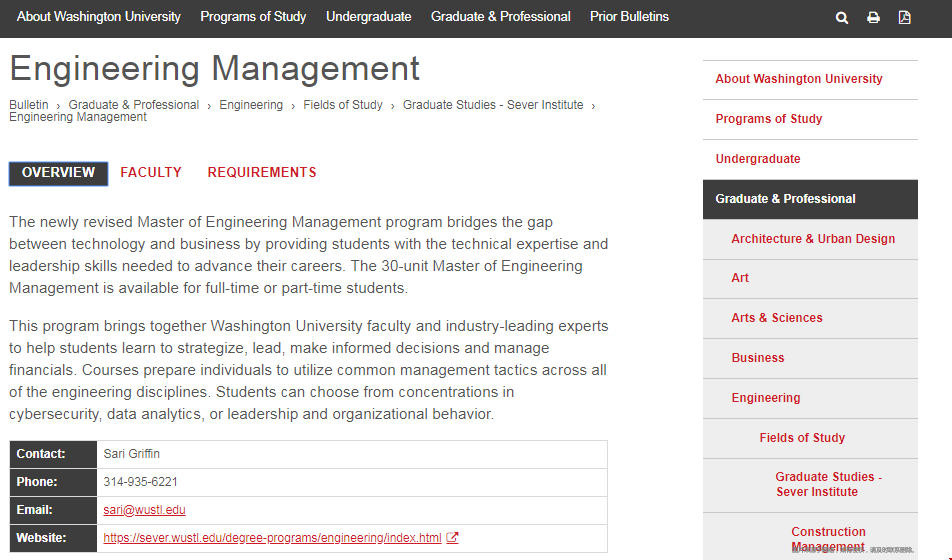
Task: Open Business sidebar link
Action: point(758,358)
